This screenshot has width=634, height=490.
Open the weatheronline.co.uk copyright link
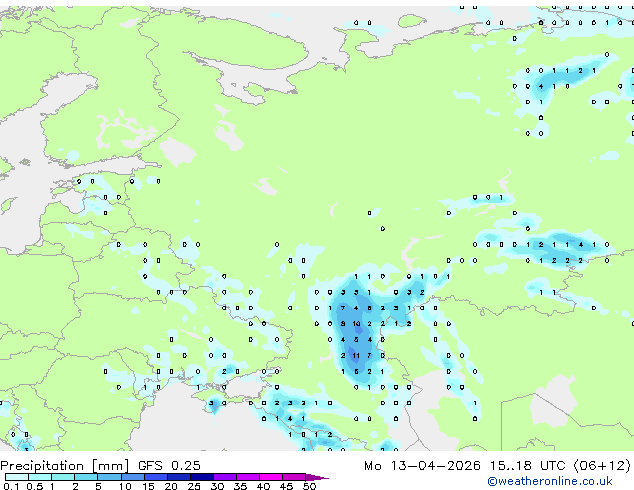coord(549,481)
